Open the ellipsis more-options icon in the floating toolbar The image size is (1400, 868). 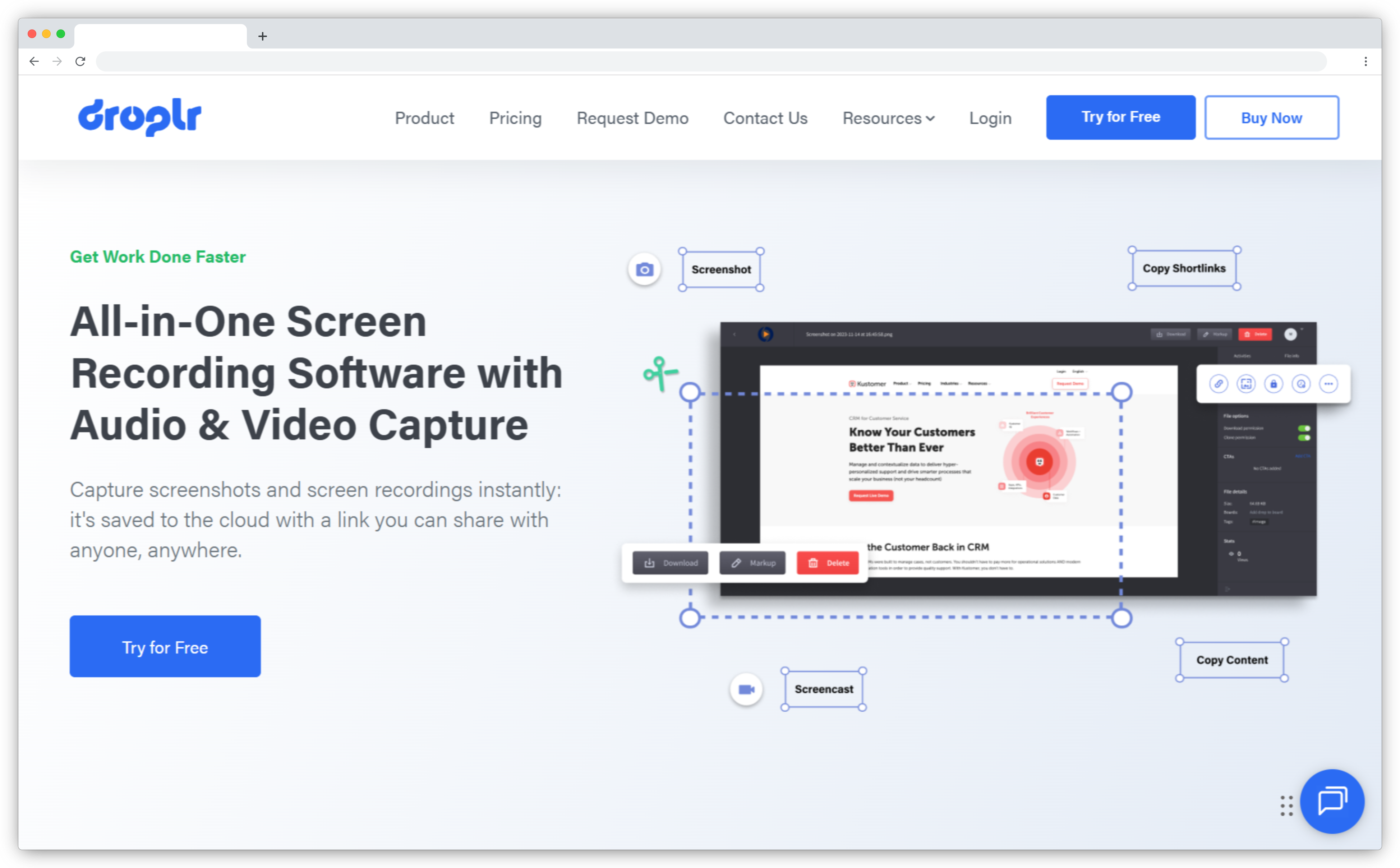pyautogui.click(x=1330, y=383)
